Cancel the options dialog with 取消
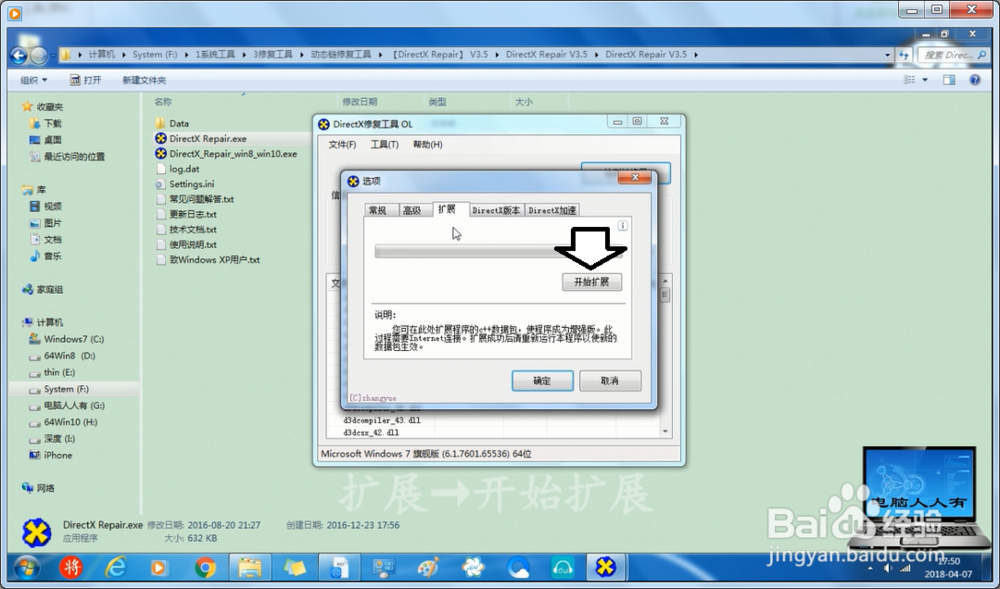1000x589 pixels. tap(610, 381)
